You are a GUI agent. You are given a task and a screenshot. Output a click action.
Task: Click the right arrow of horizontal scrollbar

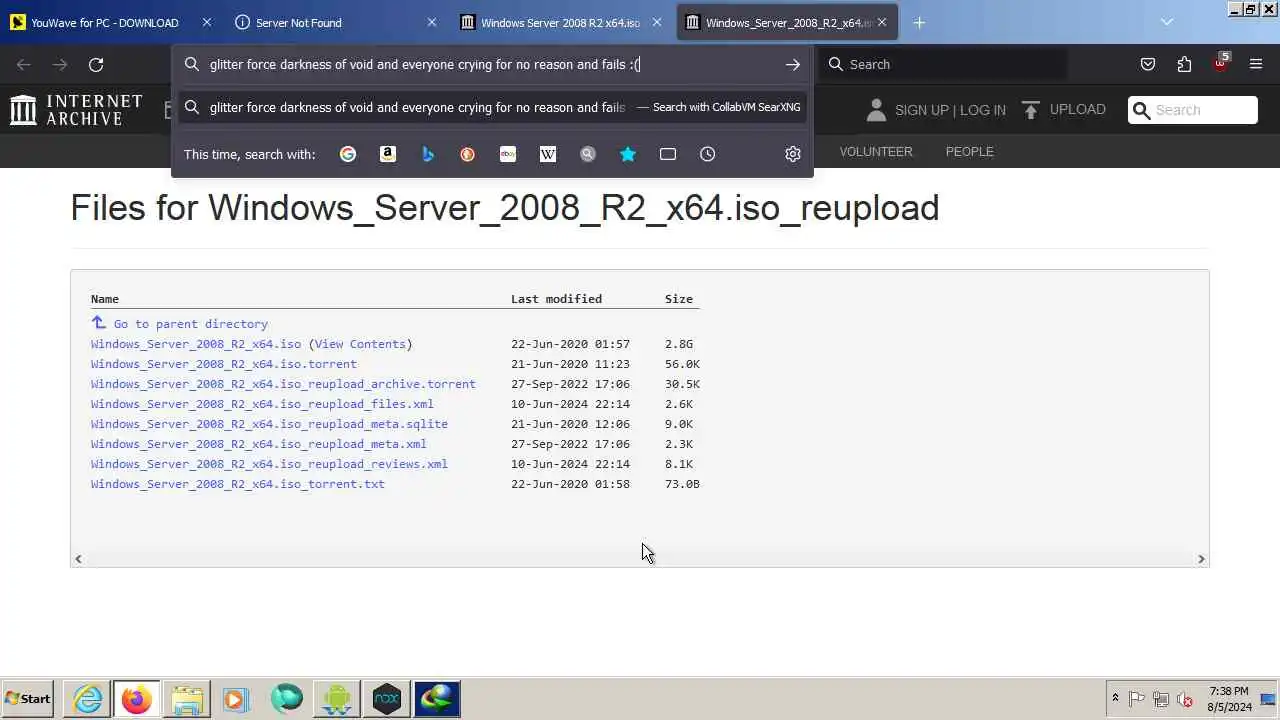[1201, 559]
